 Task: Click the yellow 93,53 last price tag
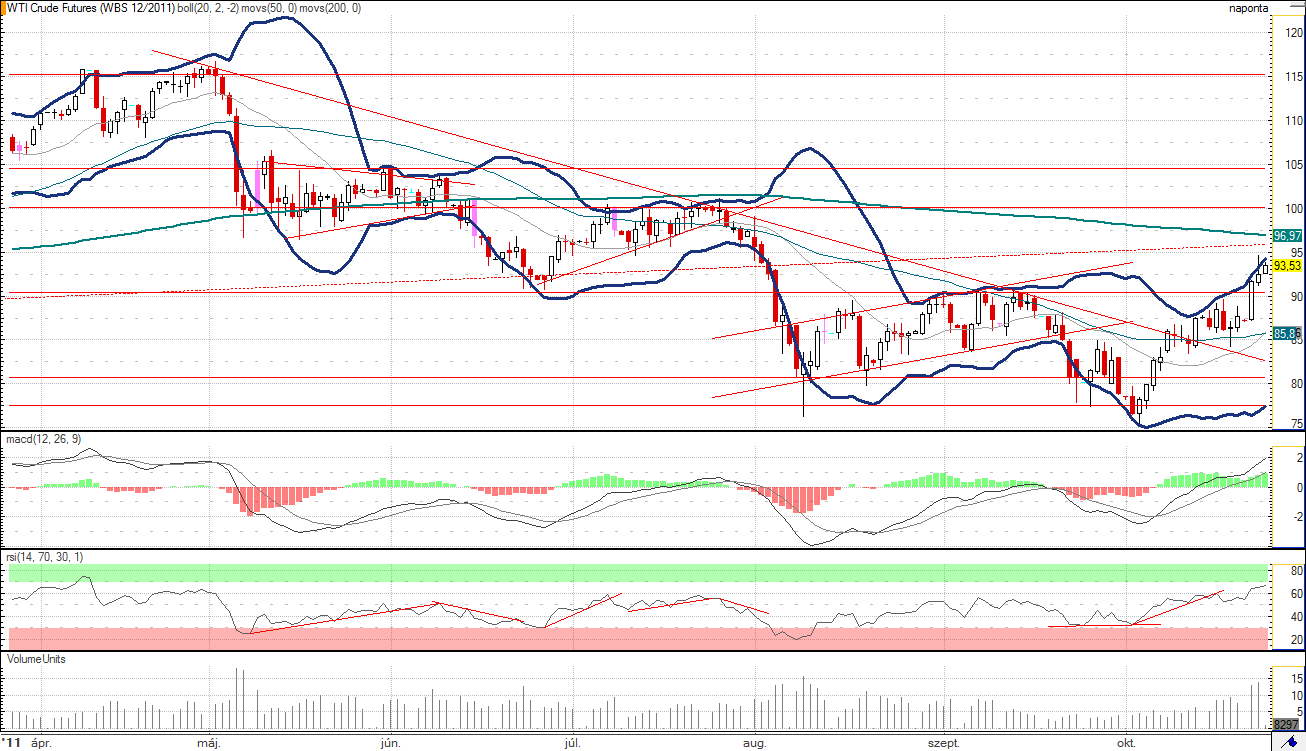1286,266
